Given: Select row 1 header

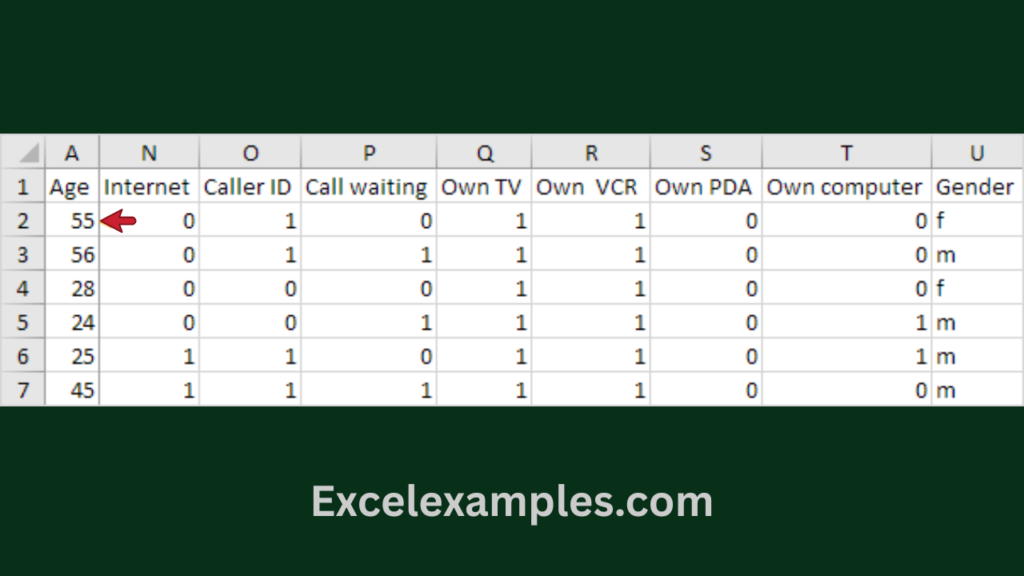Looking at the screenshot, I should (22, 187).
